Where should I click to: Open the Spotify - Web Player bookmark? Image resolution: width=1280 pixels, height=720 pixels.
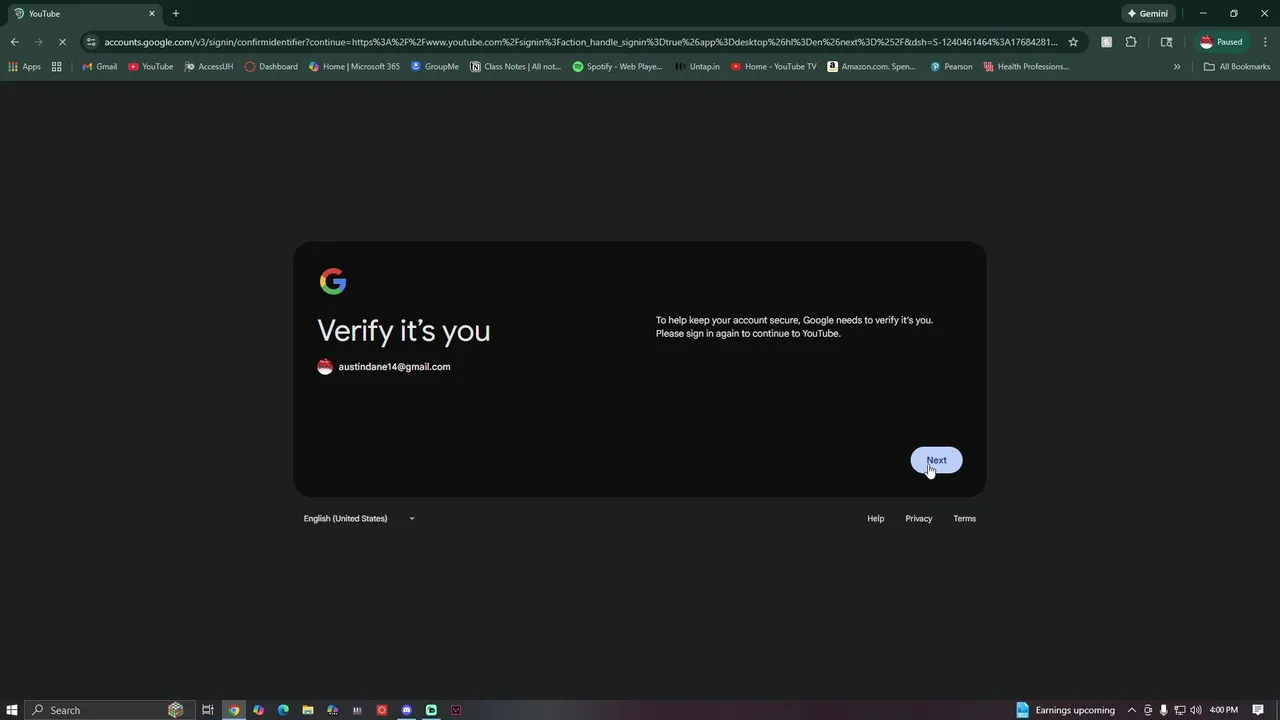coord(617,67)
